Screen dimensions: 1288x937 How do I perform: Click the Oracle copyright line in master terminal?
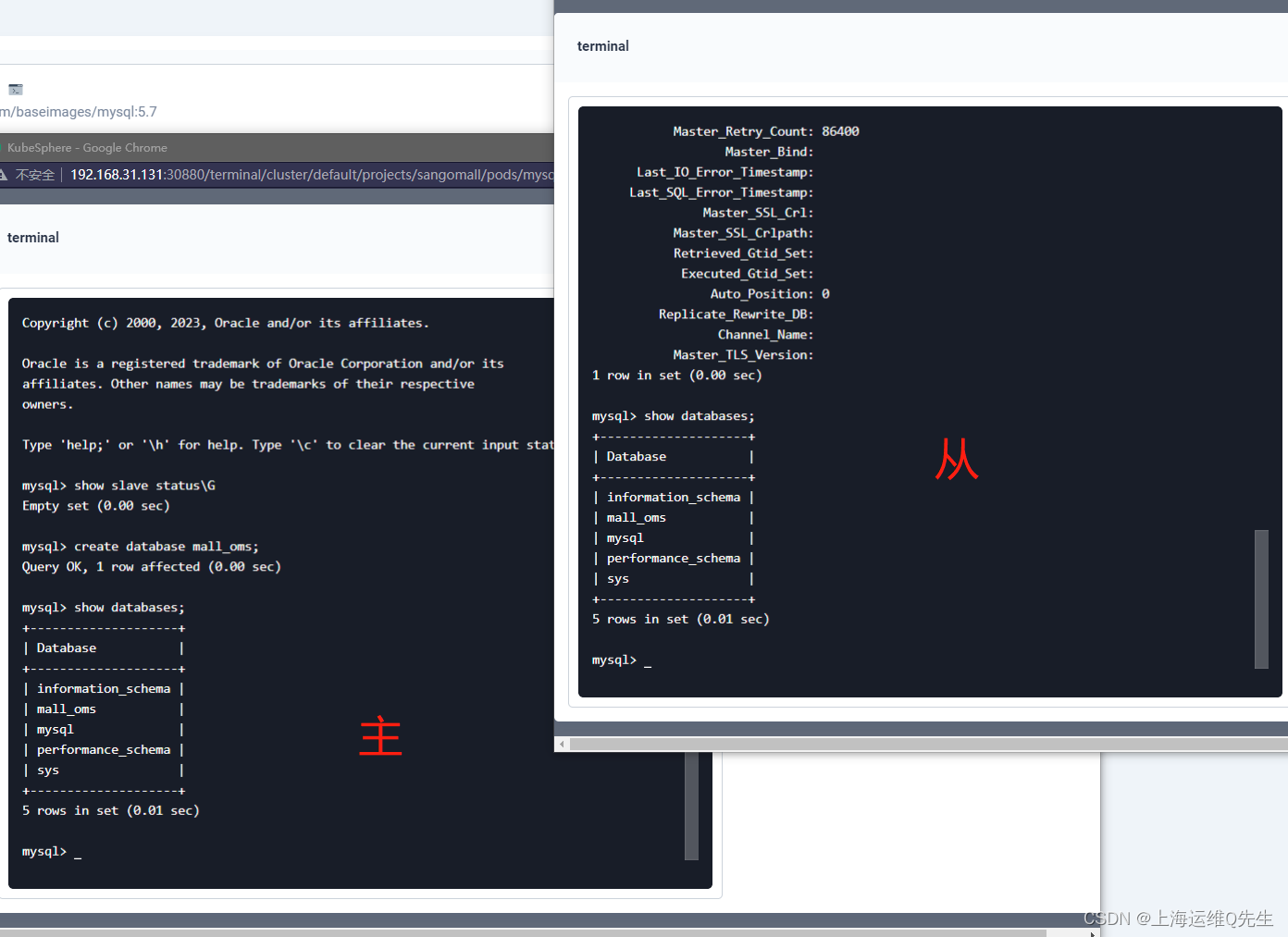pyautogui.click(x=226, y=323)
